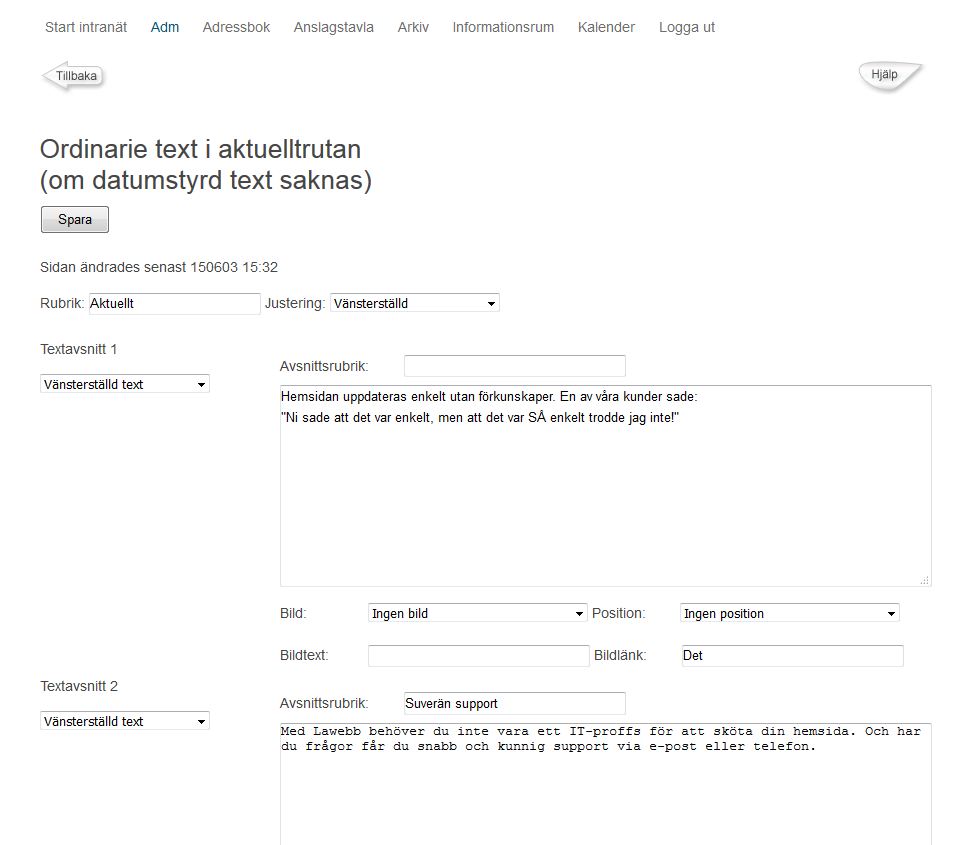Open Start intranät in the navigation

point(86,27)
